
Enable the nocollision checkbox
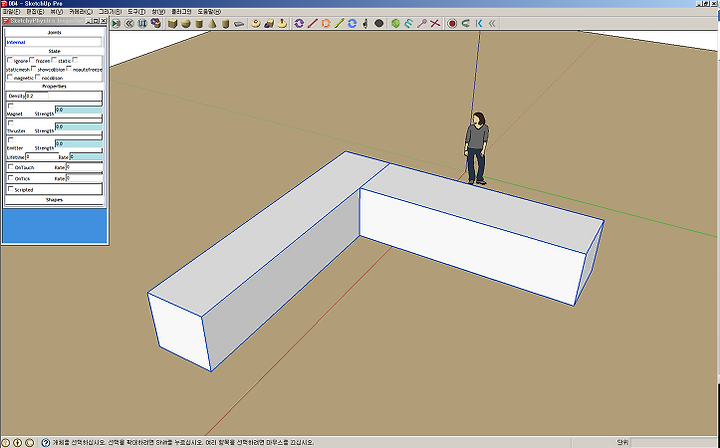coord(38,77)
